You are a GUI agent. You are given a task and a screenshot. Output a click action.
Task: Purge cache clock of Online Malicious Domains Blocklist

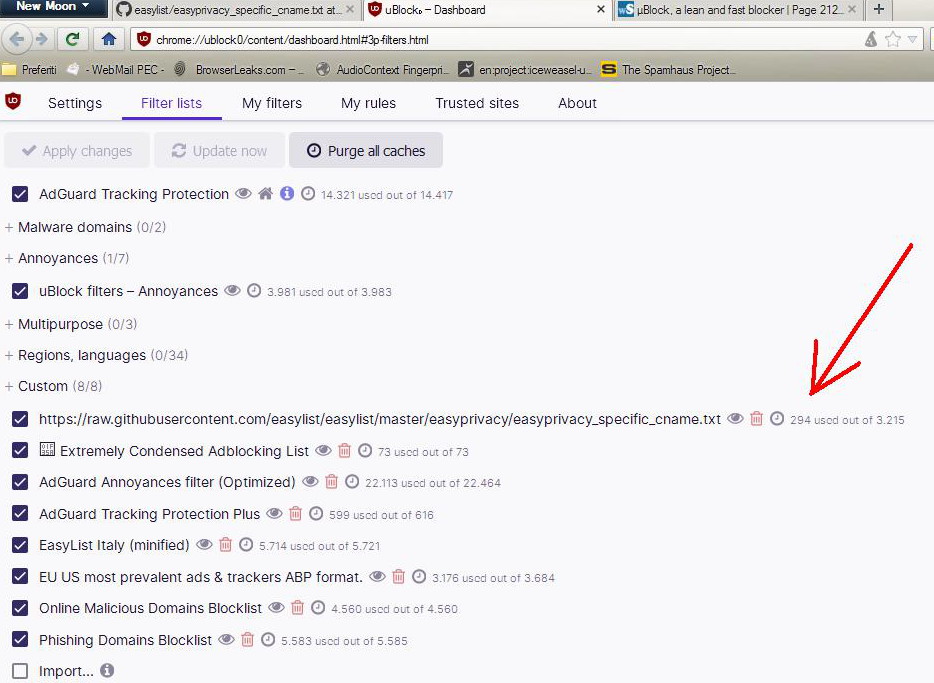[318, 608]
